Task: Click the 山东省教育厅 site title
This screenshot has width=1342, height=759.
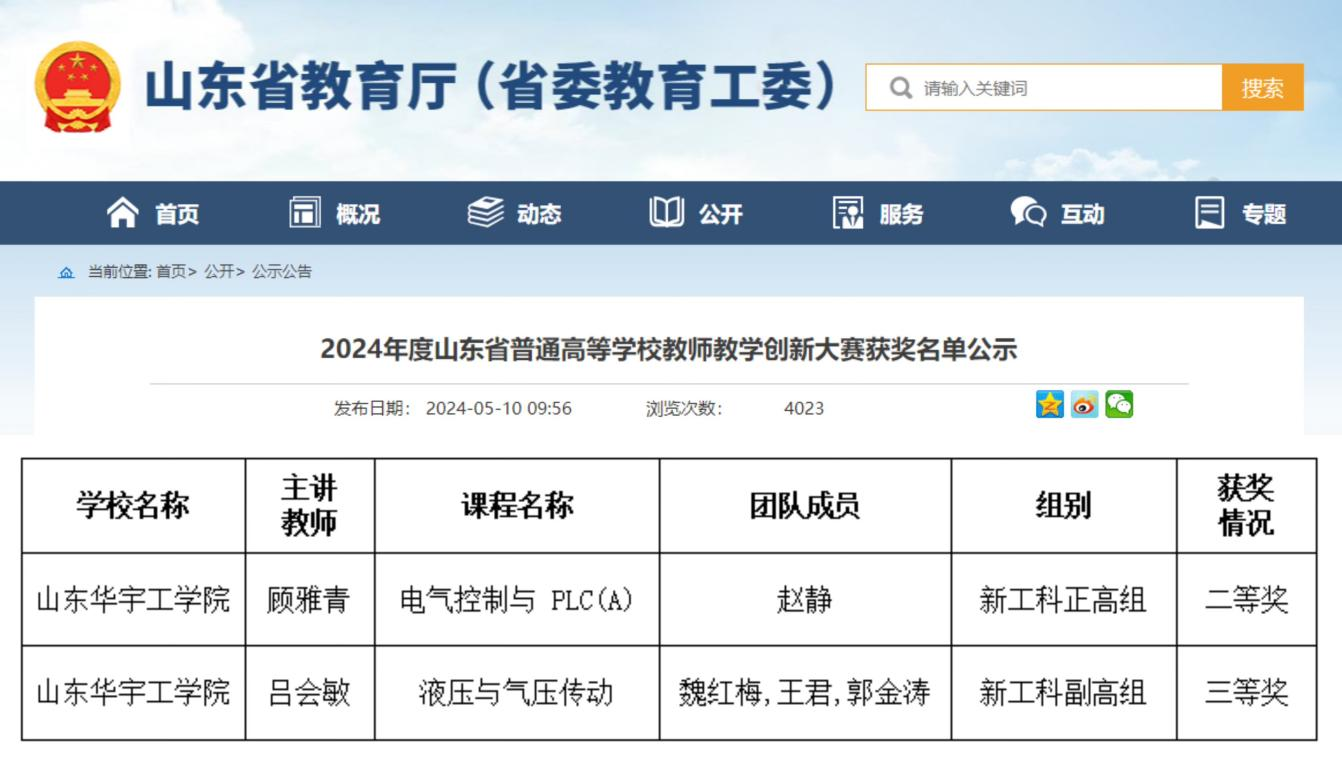Action: point(490,87)
